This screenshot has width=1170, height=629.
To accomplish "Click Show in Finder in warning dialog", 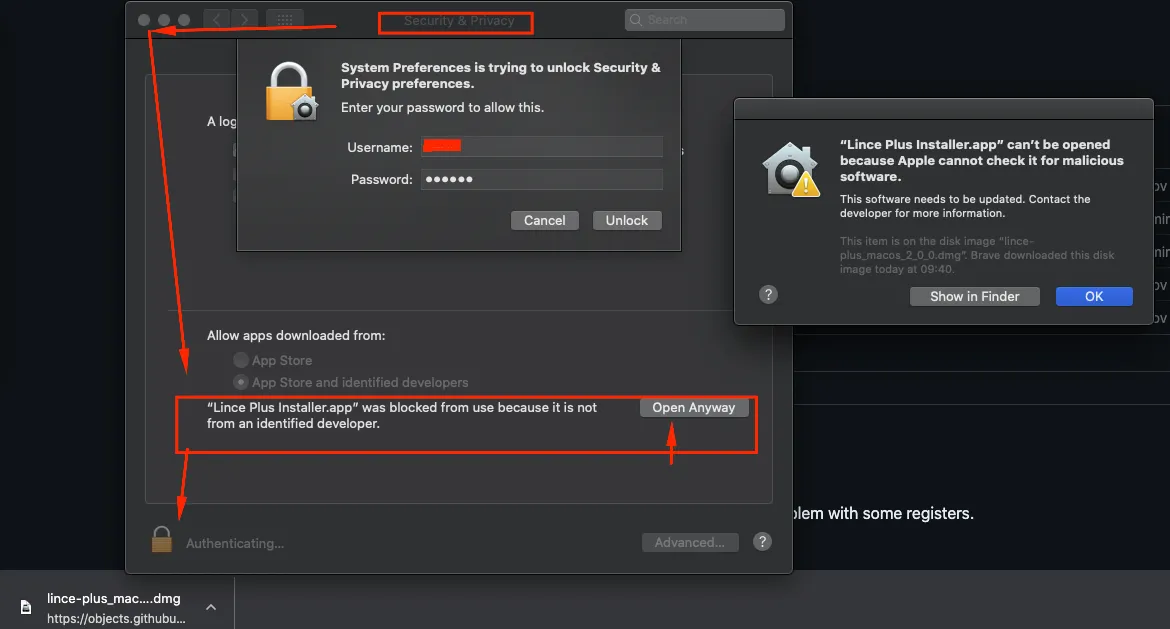I will click(975, 296).
